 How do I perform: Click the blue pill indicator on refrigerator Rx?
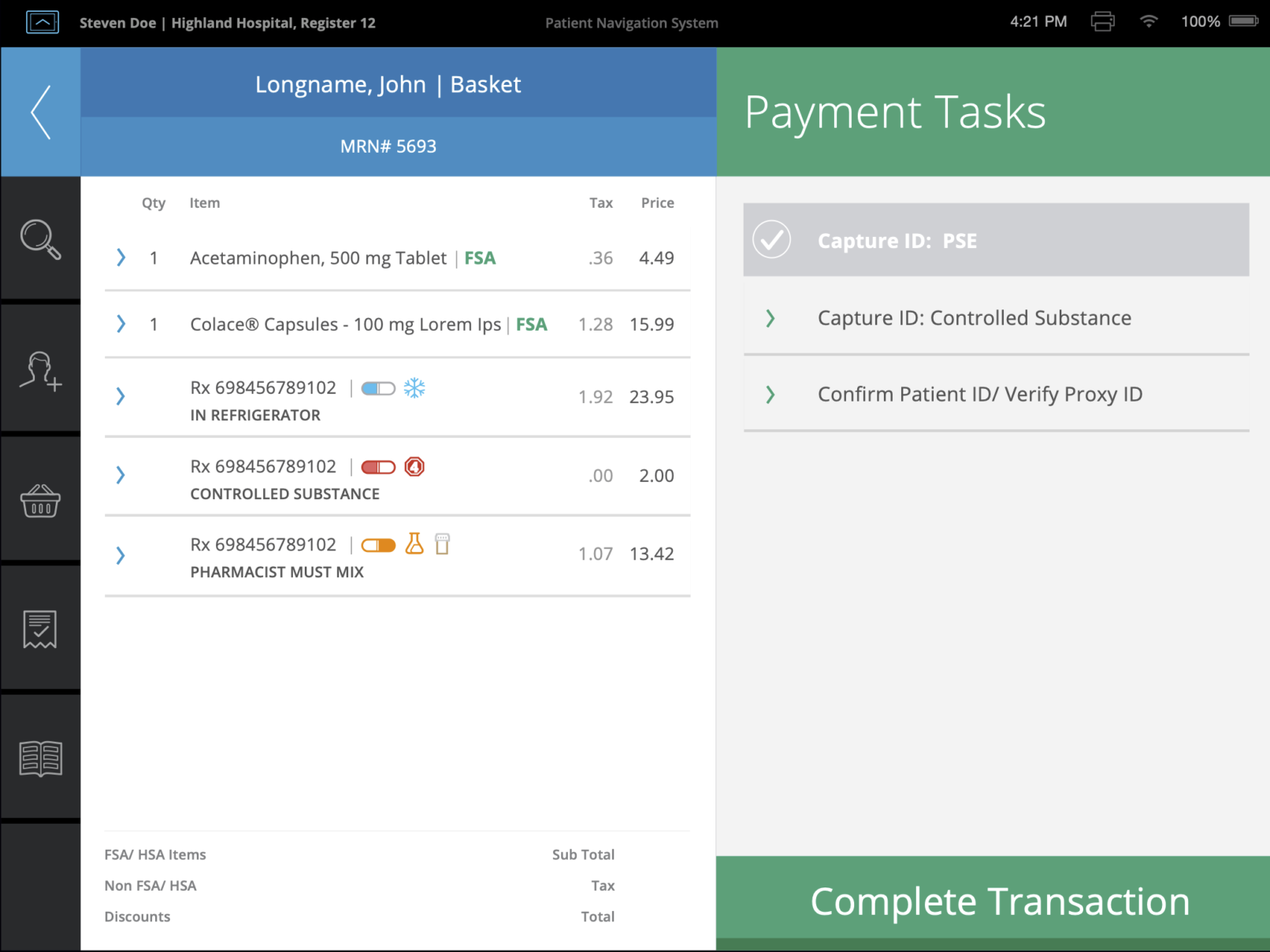click(378, 389)
